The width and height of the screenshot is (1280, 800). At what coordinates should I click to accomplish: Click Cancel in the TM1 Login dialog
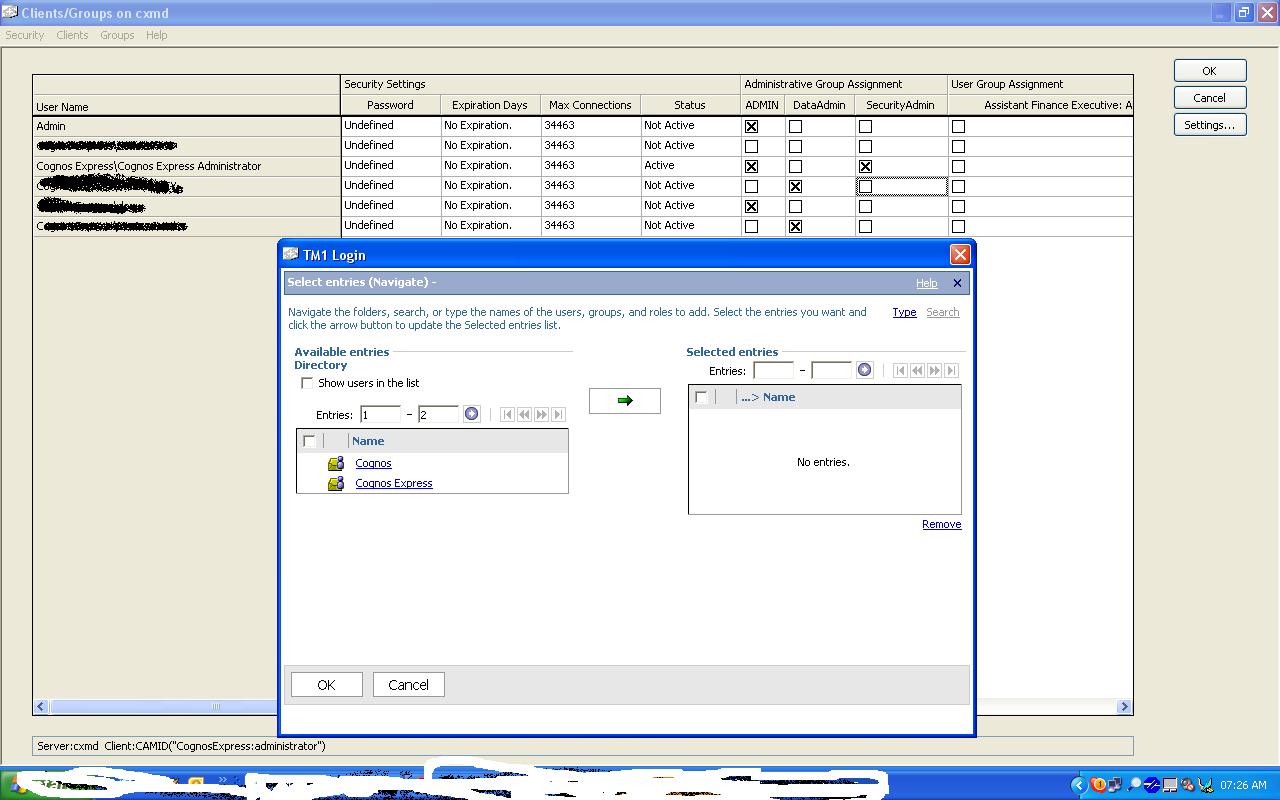pyautogui.click(x=408, y=685)
